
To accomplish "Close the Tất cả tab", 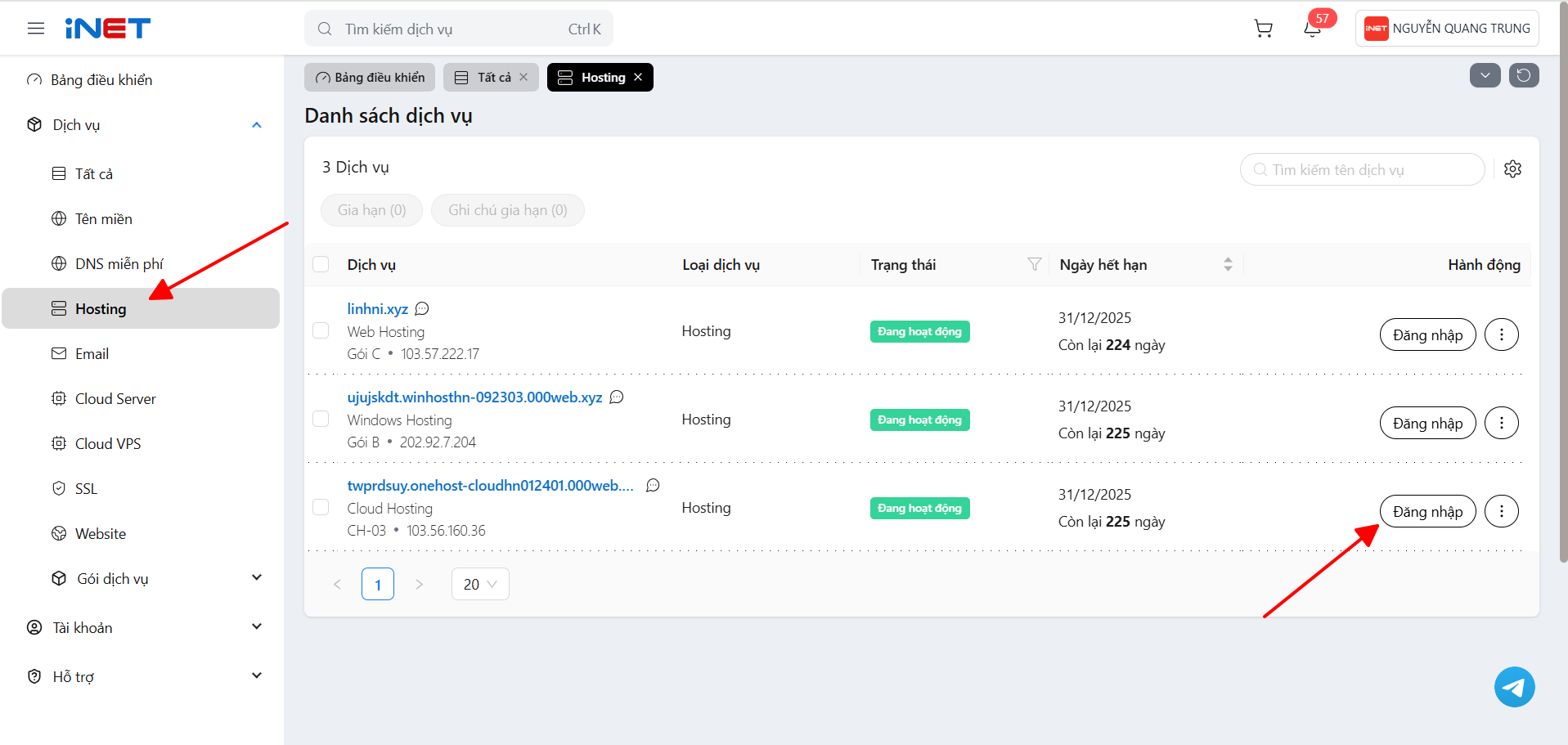I will 523,77.
